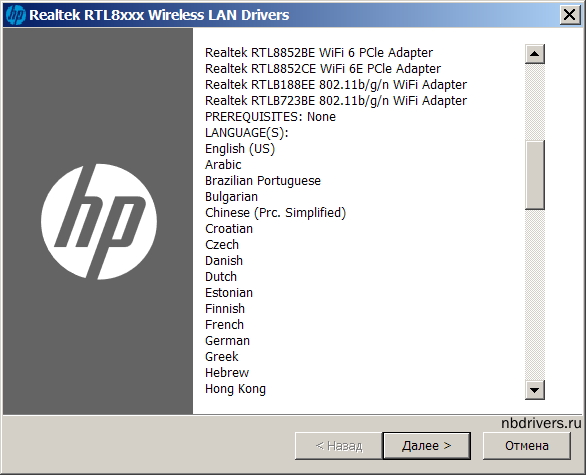Click the 'Danish' text

tap(224, 261)
